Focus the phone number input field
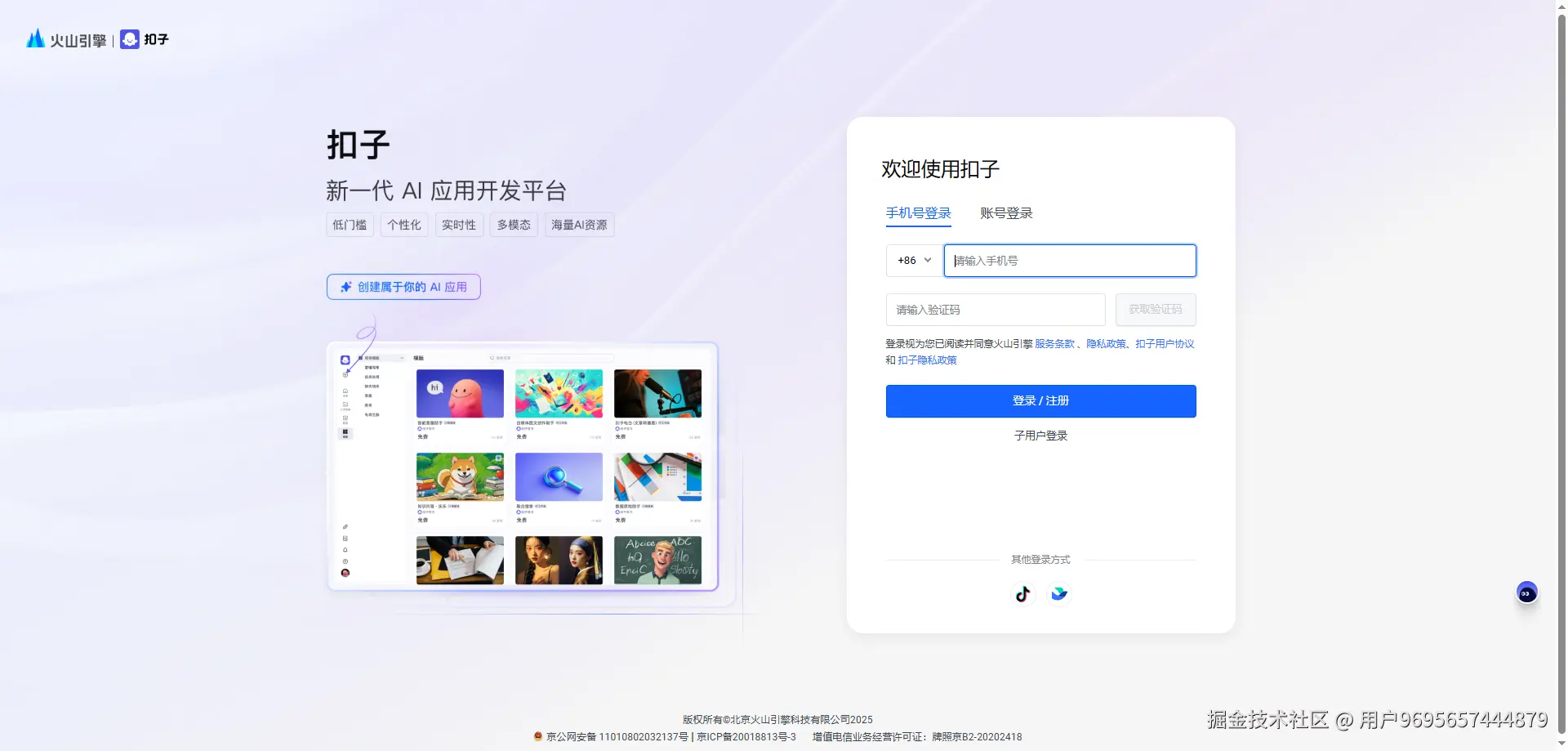Viewport: 1568px width, 751px height. (x=1070, y=261)
